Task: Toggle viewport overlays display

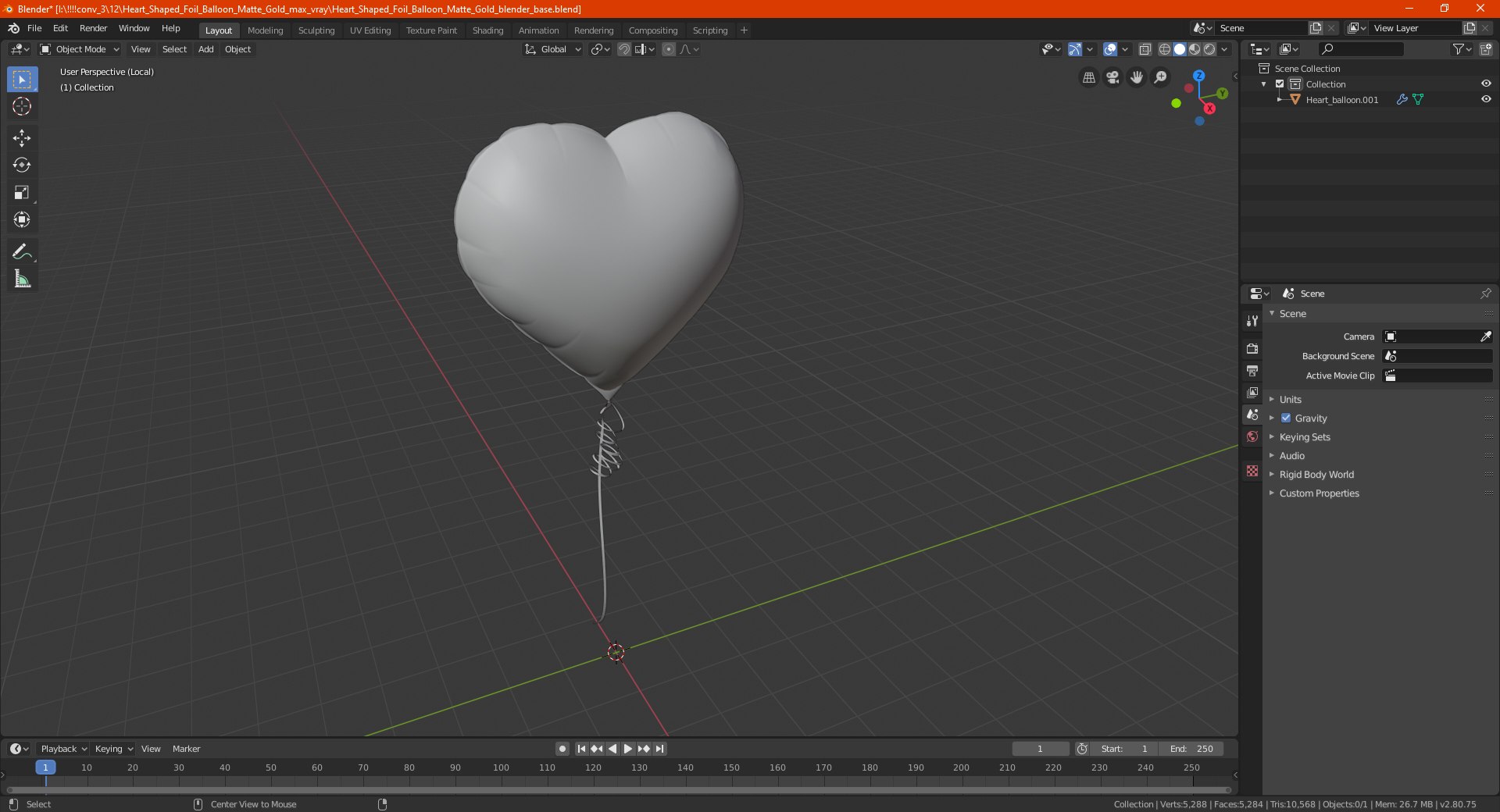Action: pyautogui.click(x=1110, y=49)
